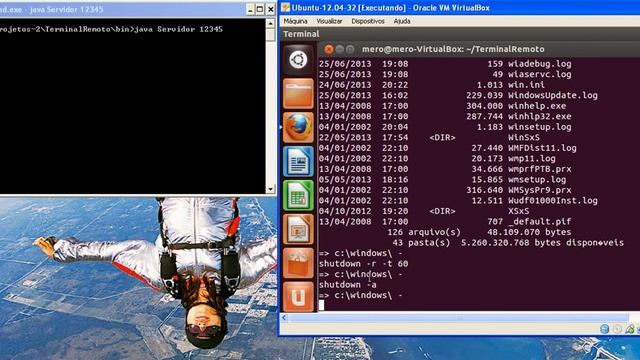Screen dimensions: 640x360
Task: Open the Ubuntu Dash home launcher icon
Action: coord(298,60)
